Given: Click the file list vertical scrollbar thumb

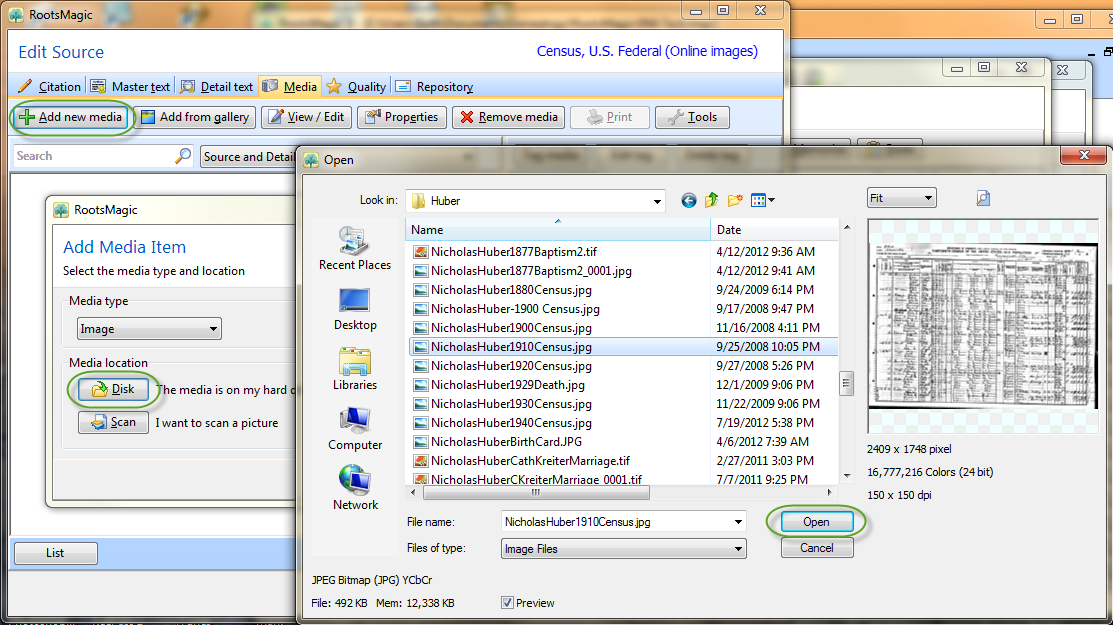Looking at the screenshot, I should tap(846, 383).
